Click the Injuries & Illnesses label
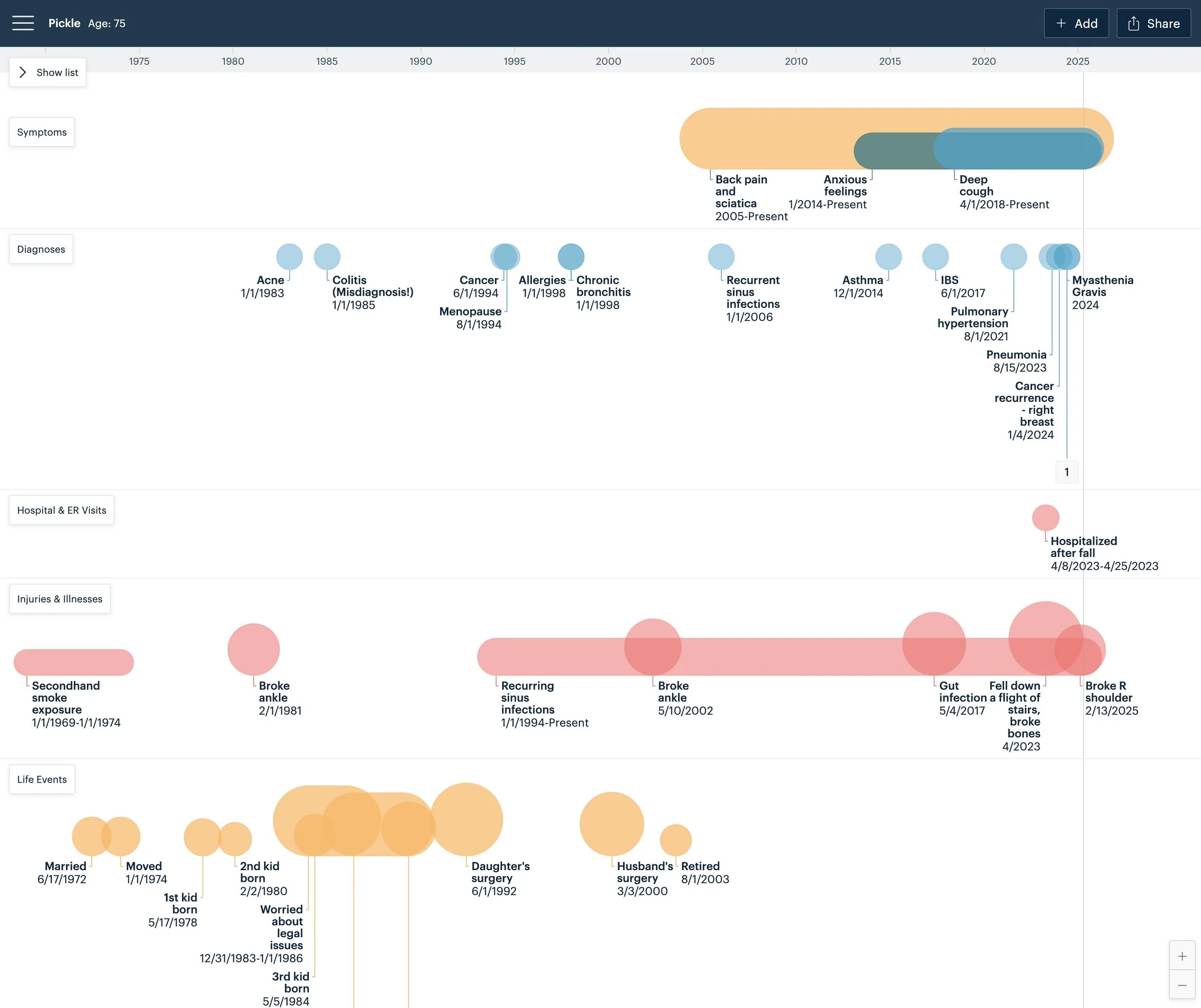The height and width of the screenshot is (1008, 1201). 60,599
